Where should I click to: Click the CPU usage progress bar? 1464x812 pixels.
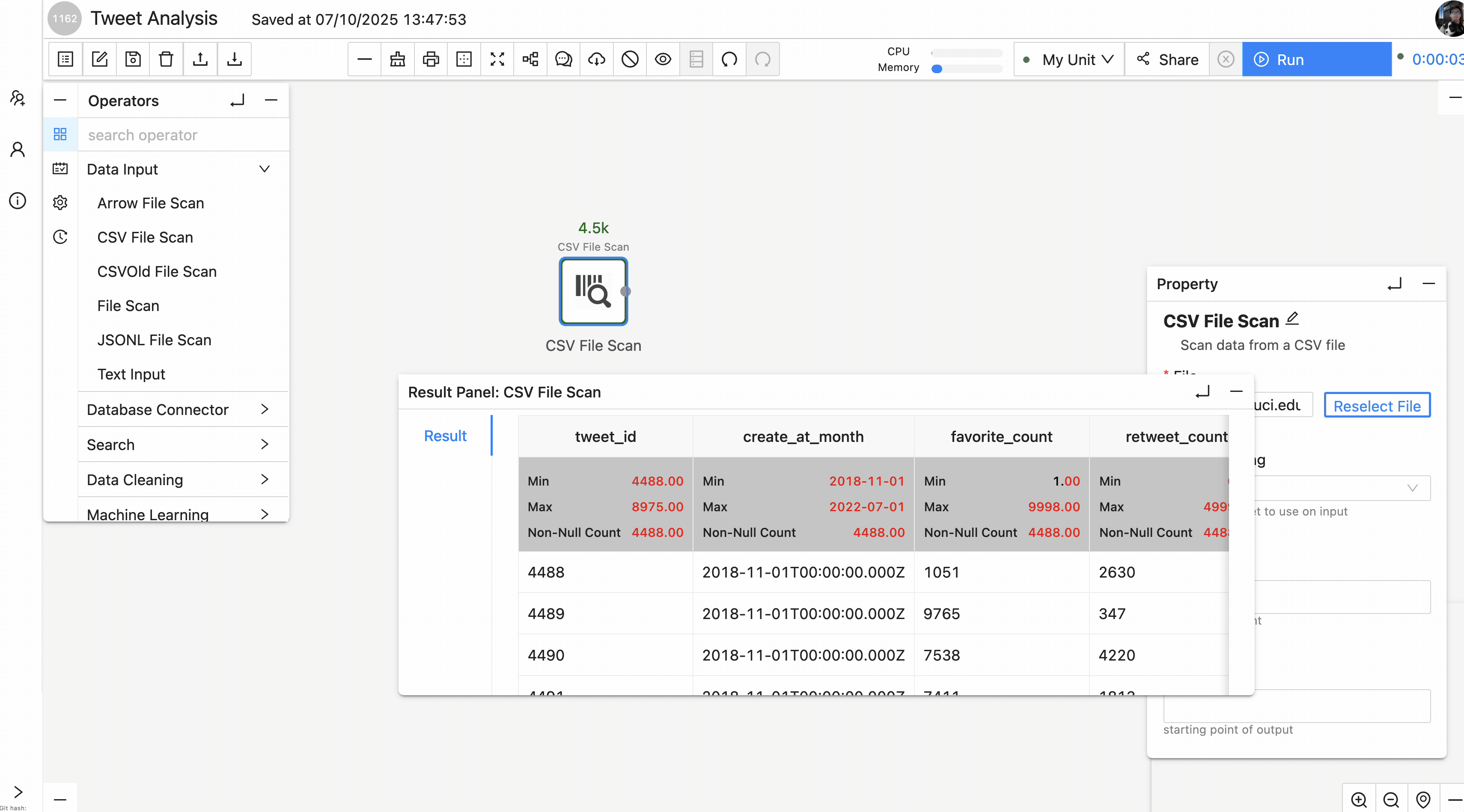(967, 53)
